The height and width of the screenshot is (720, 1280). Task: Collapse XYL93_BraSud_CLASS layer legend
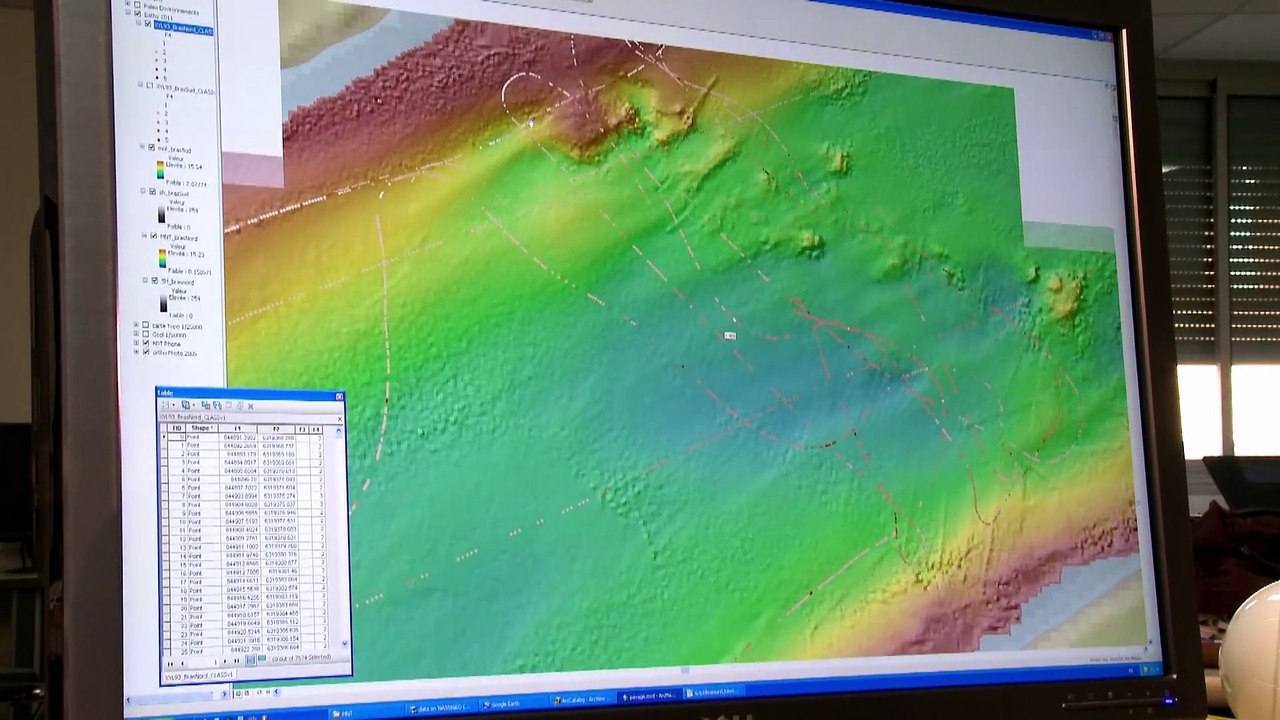140,85
